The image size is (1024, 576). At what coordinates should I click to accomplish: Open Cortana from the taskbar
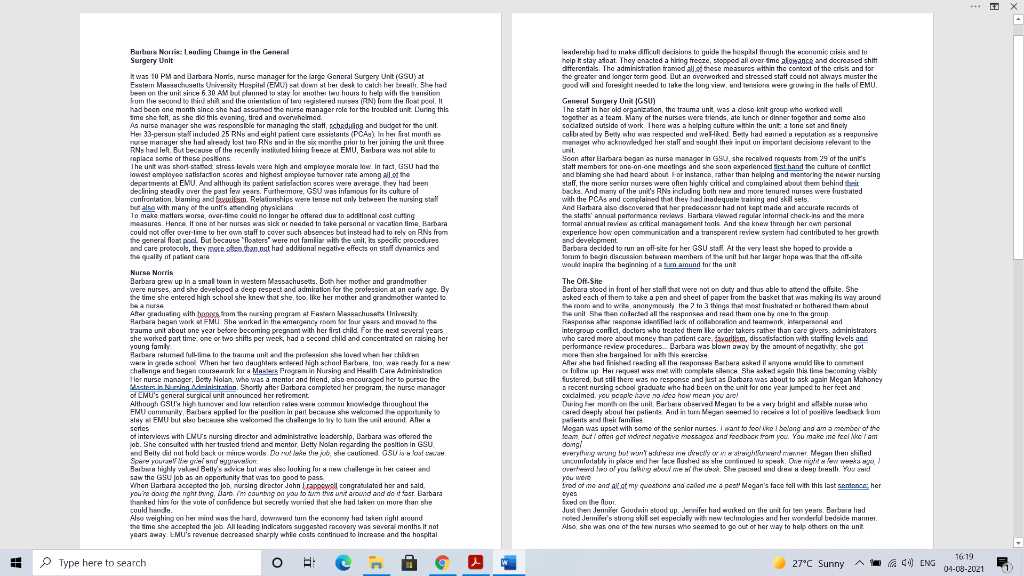click(x=277, y=562)
